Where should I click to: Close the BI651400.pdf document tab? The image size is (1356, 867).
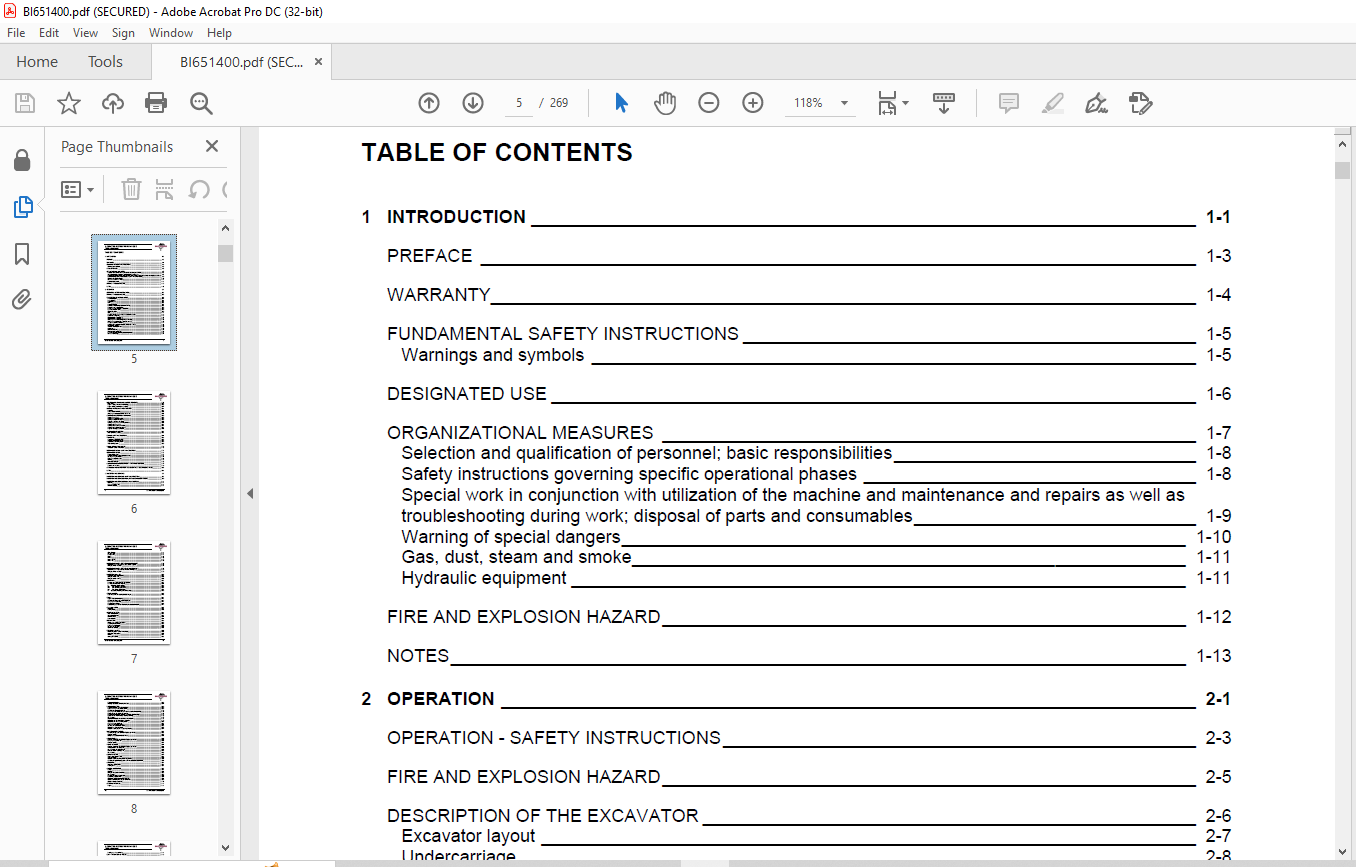tap(318, 62)
